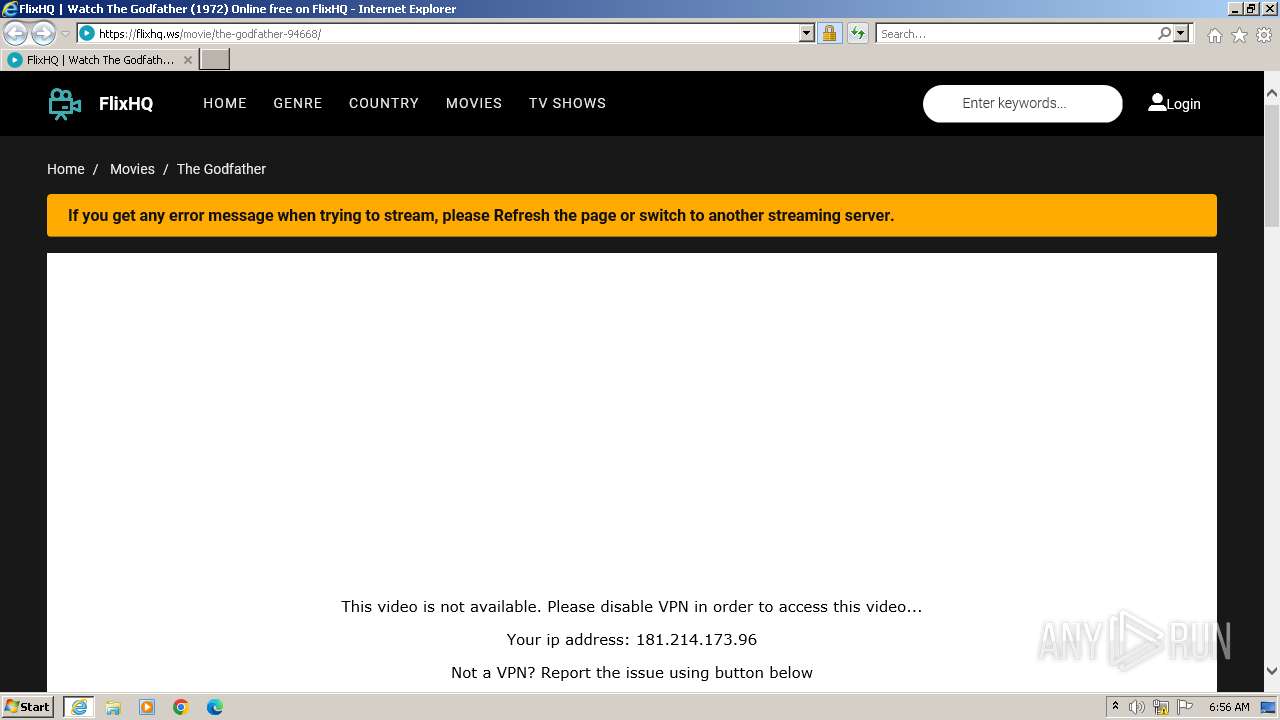1280x720 pixels.
Task: Go to MOVIES section
Action: pos(474,103)
